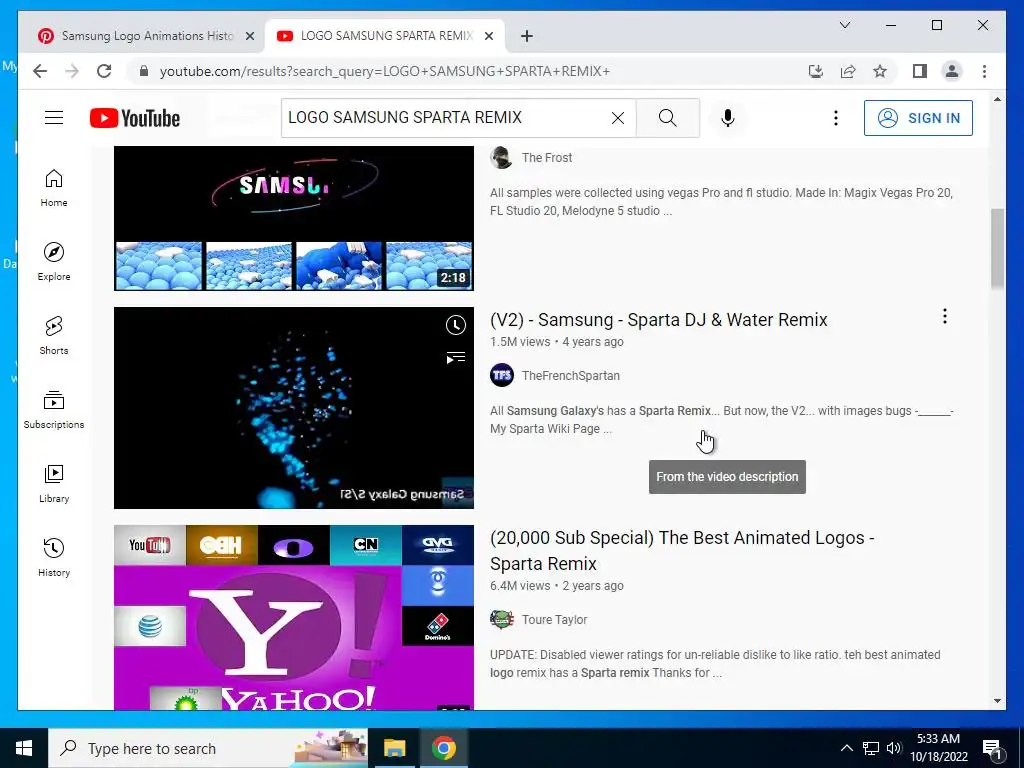Open YouTube settings three-dot menu
Screen dimensions: 1024x768
835,118
